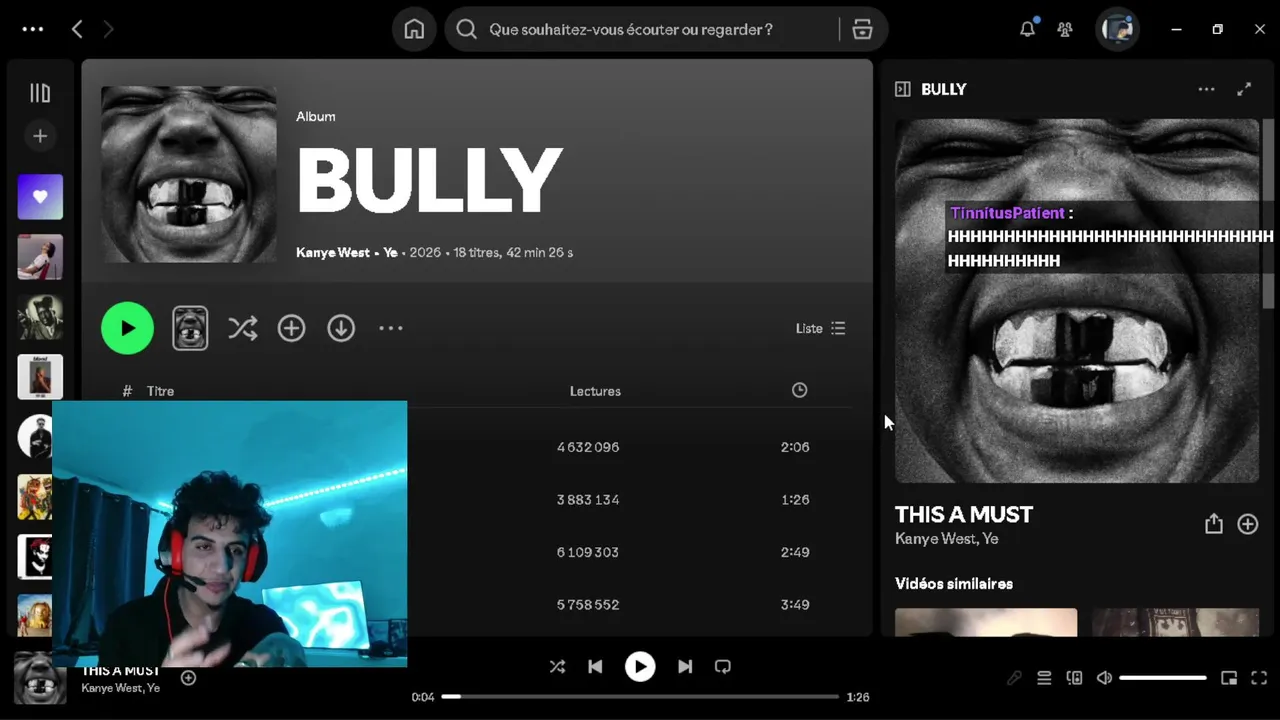Add current song via bottom bar plus
1280x720 pixels.
188,678
